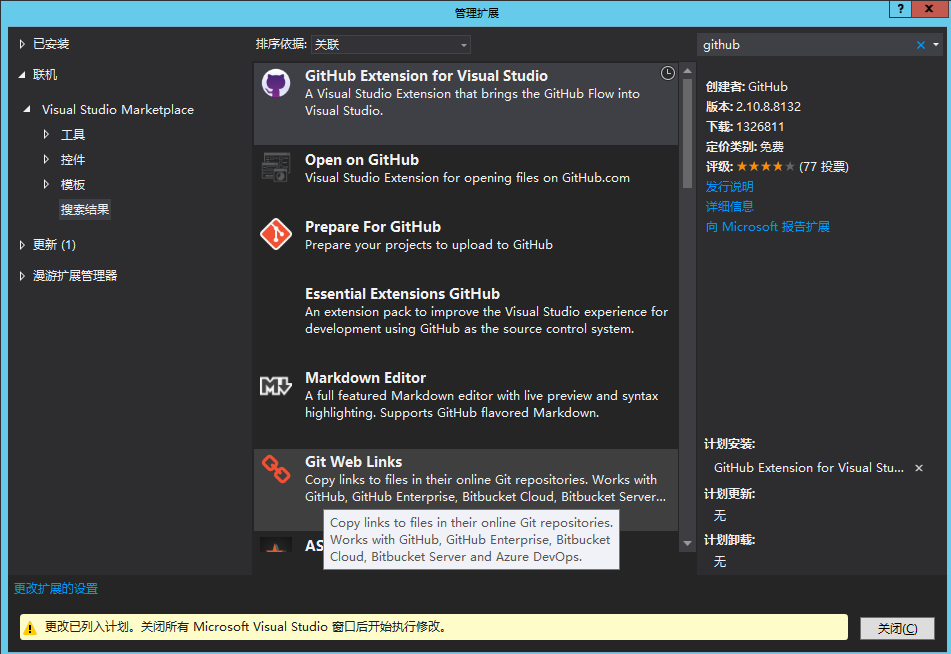Open the 发行说明 link
This screenshot has width=951, height=654.
click(x=729, y=186)
